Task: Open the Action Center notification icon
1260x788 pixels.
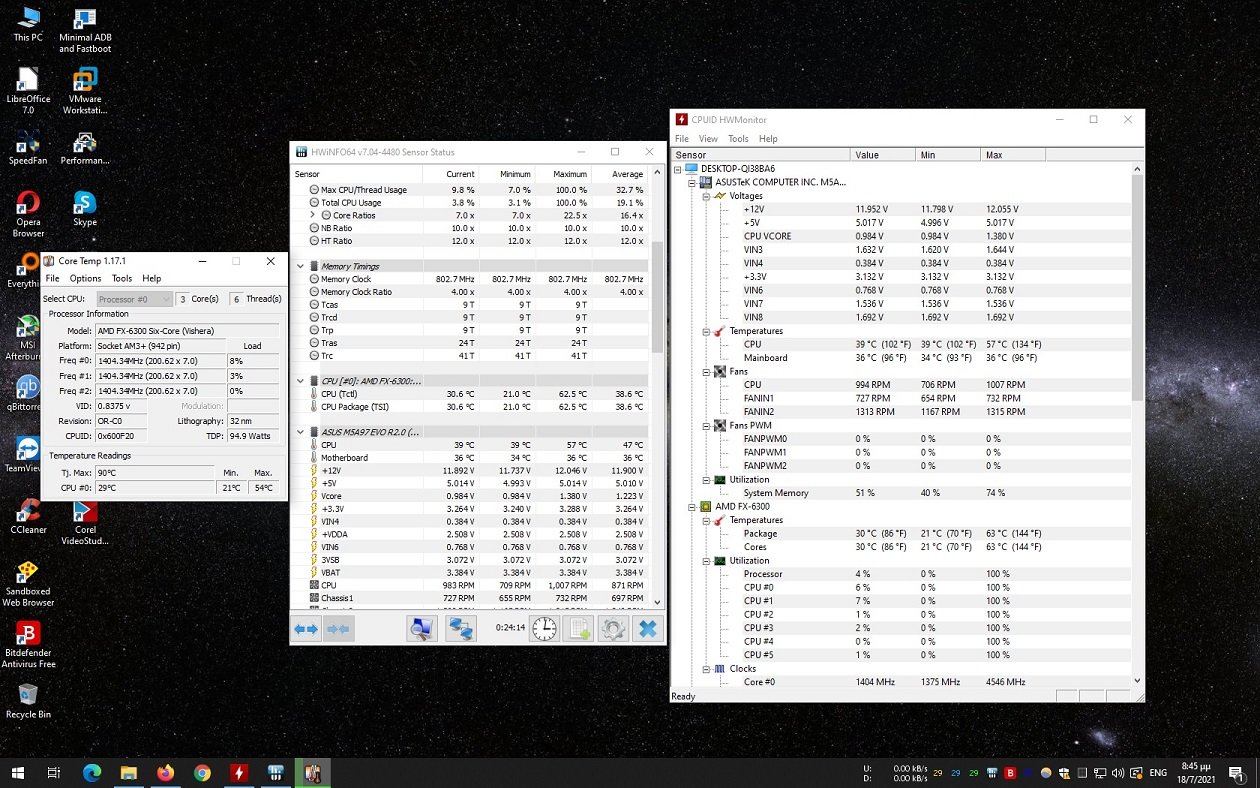Action: (x=1237, y=773)
